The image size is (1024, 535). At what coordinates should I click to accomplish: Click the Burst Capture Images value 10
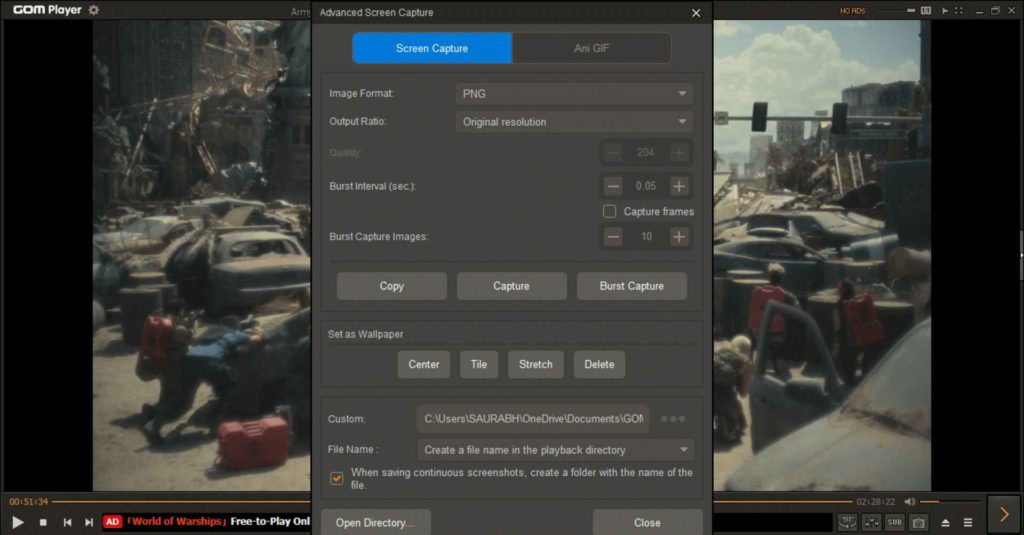coord(646,236)
